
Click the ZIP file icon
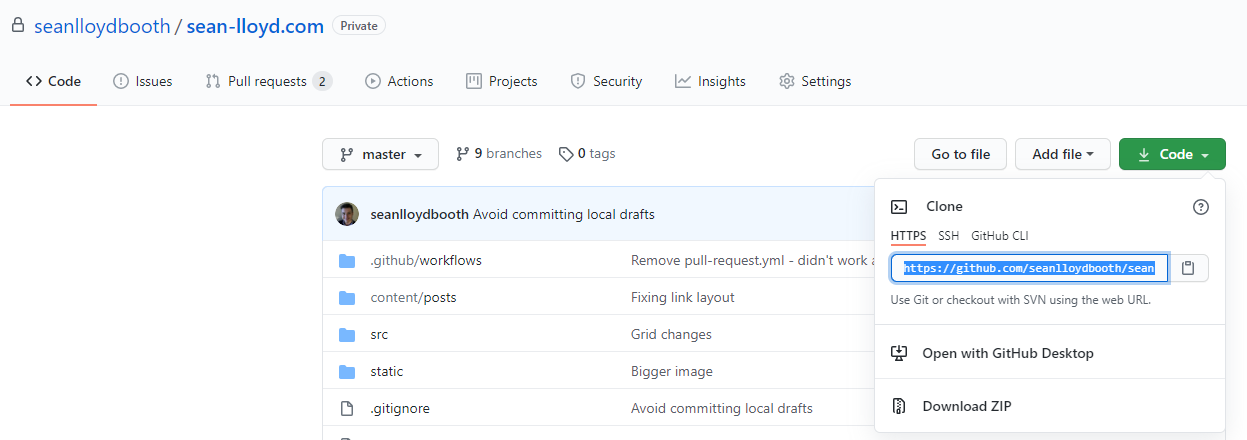899,406
